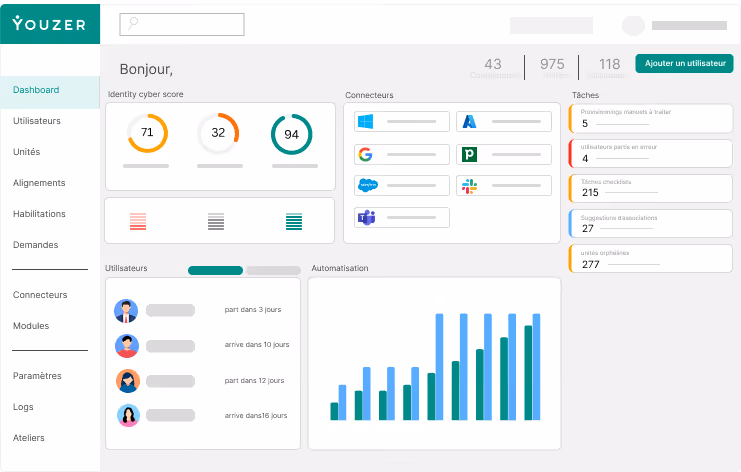Image resolution: width=741 pixels, height=472 pixels.
Task: View Logs in the sidebar
Action: point(23,407)
